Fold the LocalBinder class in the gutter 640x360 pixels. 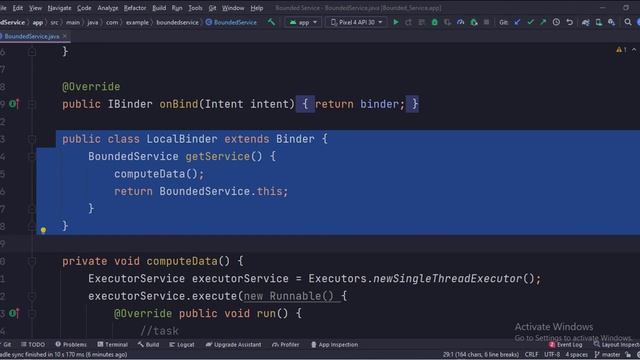point(32,139)
